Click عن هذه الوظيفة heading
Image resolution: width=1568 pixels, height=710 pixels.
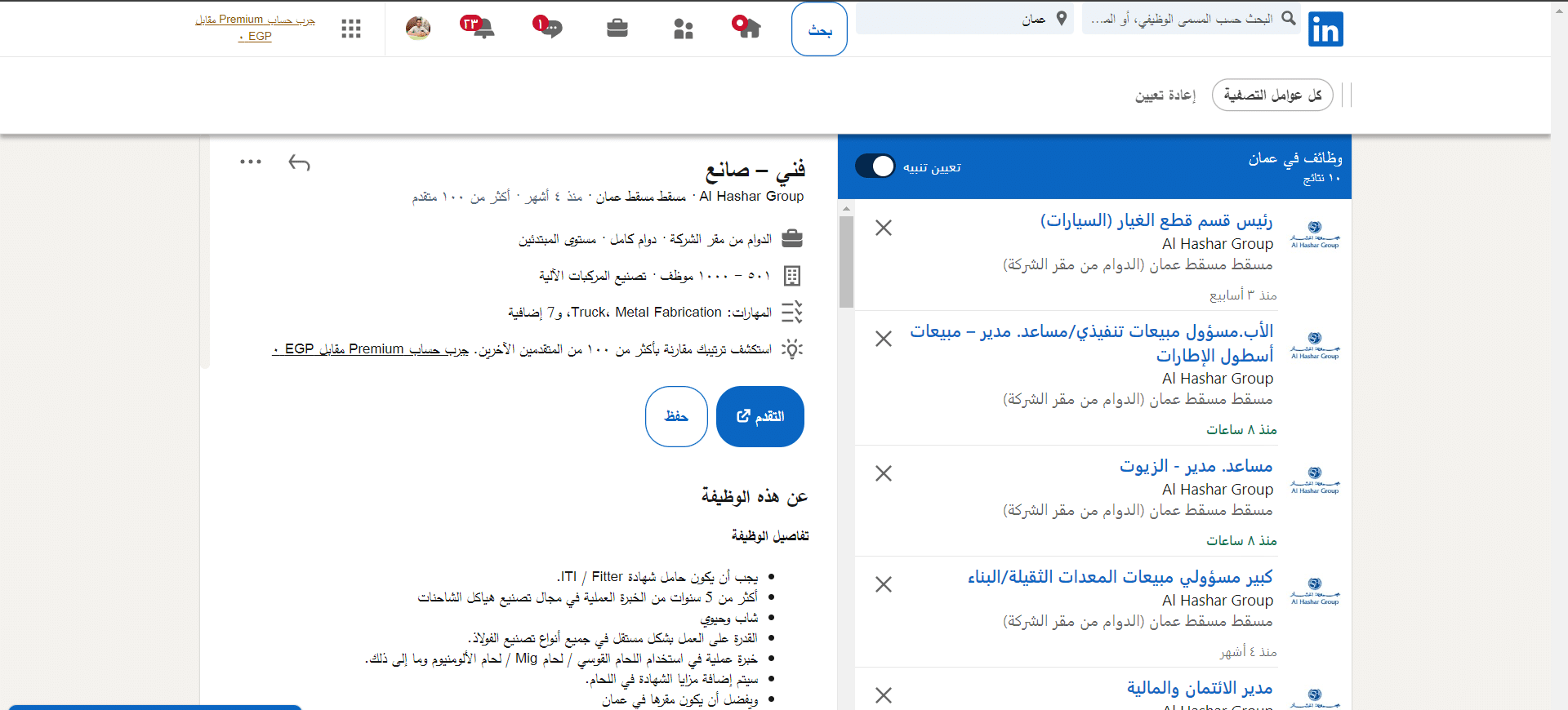pos(755,496)
